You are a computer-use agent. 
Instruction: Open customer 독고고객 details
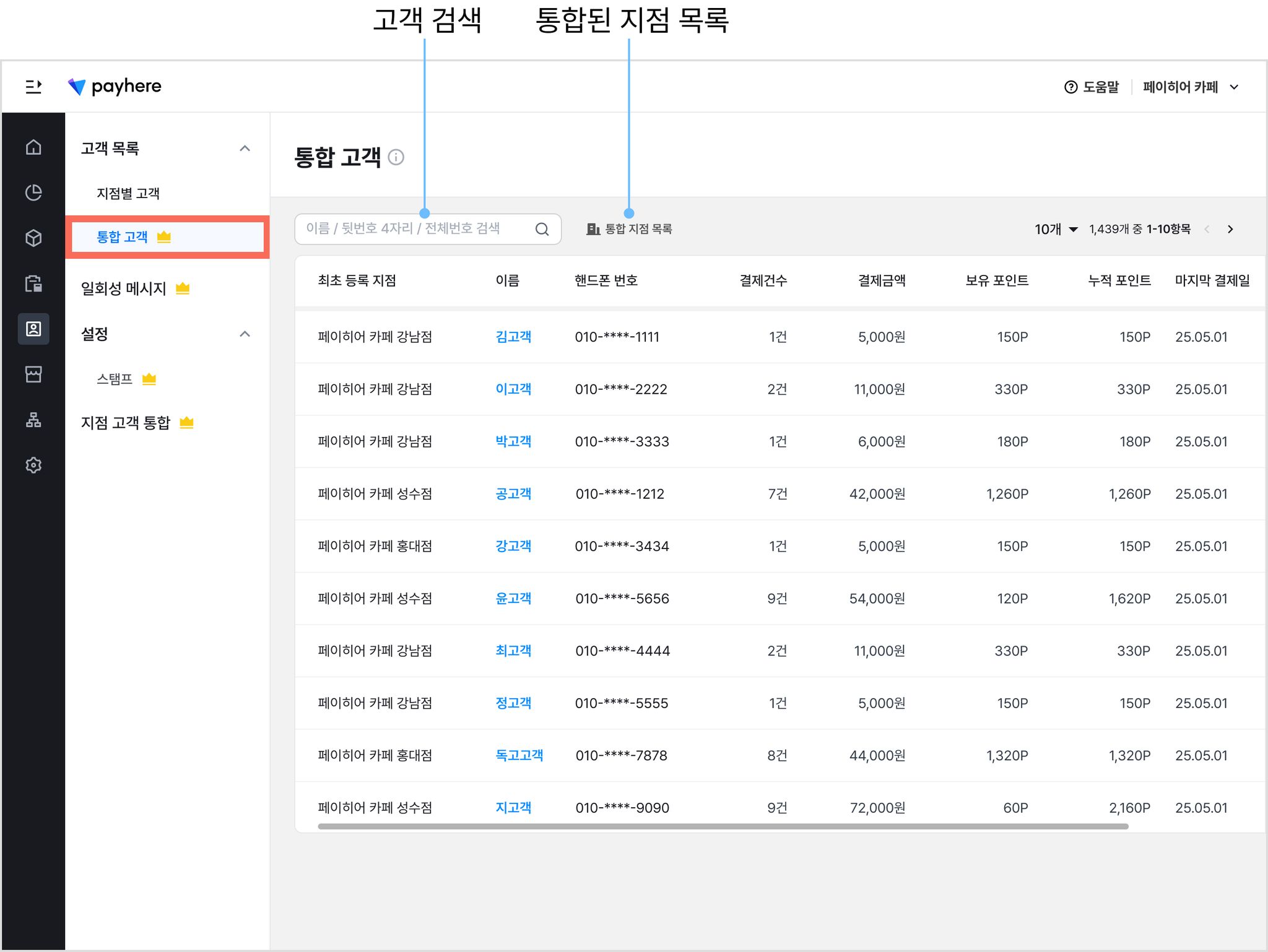519,755
